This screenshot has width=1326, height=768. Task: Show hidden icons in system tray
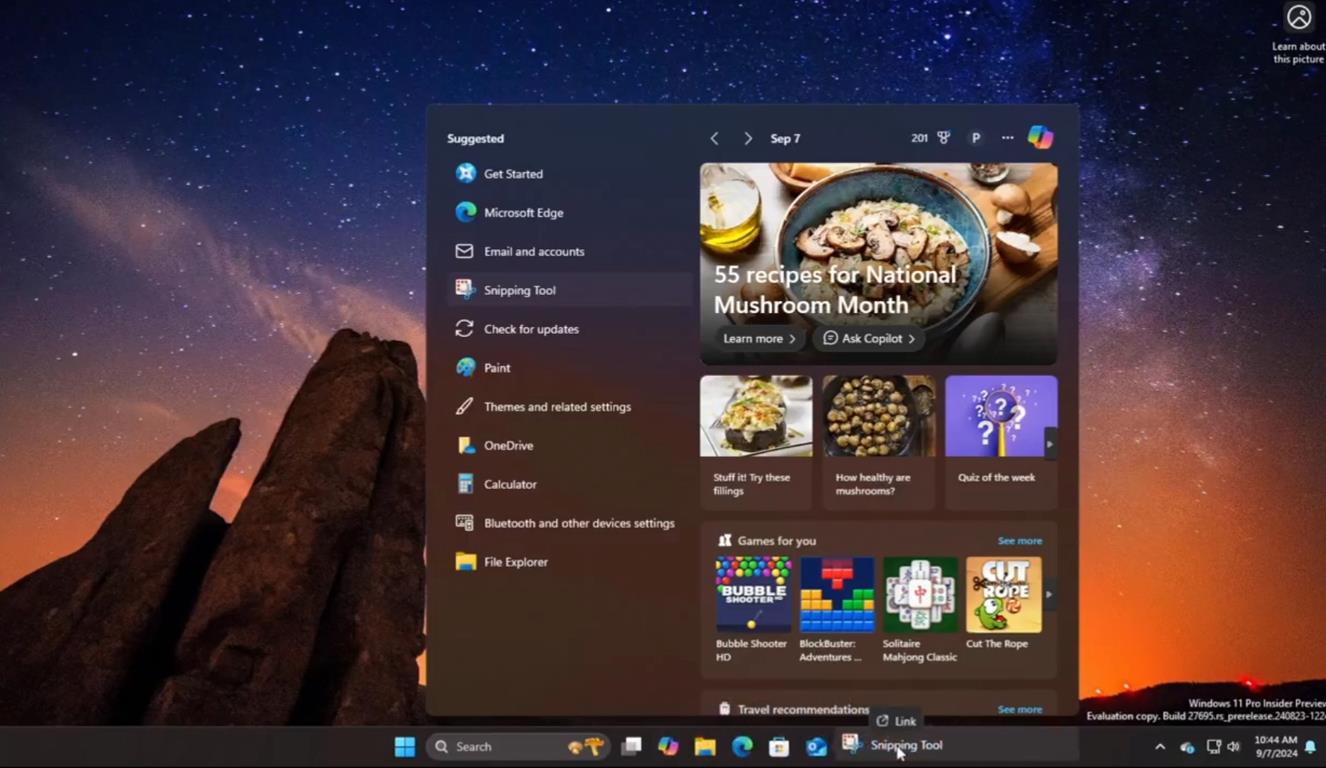tap(1160, 747)
